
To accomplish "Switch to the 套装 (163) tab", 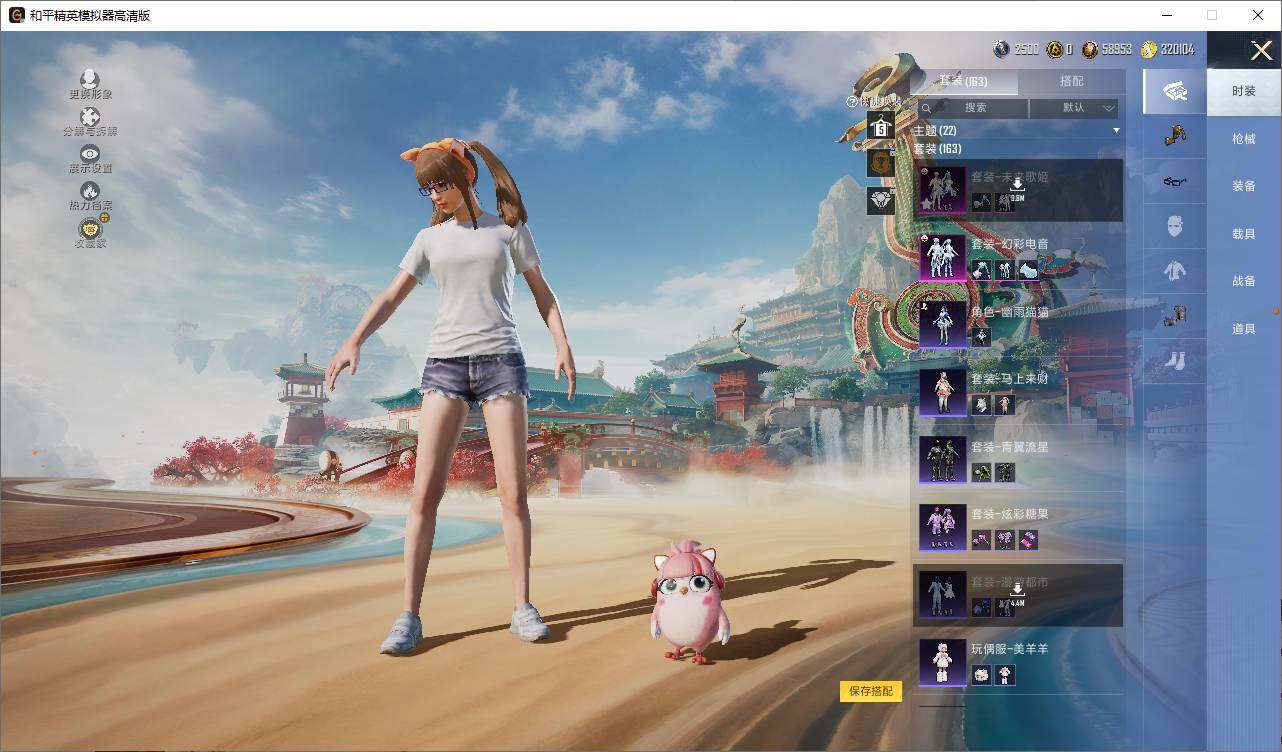I will coord(963,81).
